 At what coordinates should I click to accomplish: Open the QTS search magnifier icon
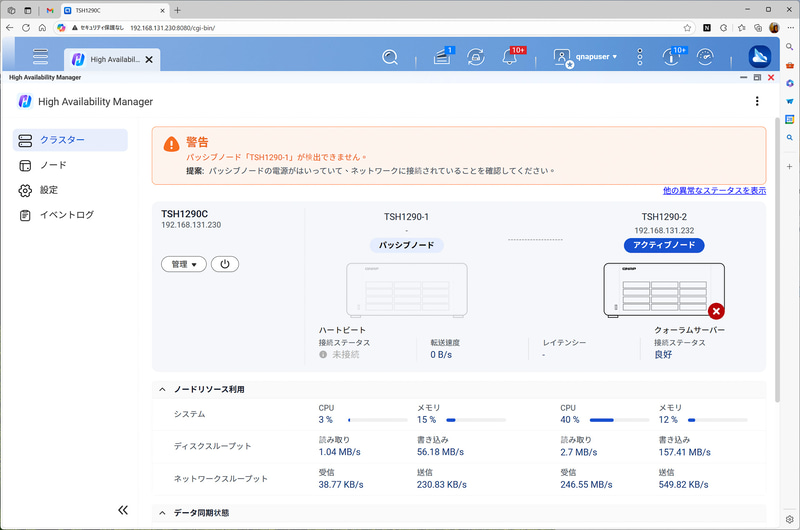(390, 57)
